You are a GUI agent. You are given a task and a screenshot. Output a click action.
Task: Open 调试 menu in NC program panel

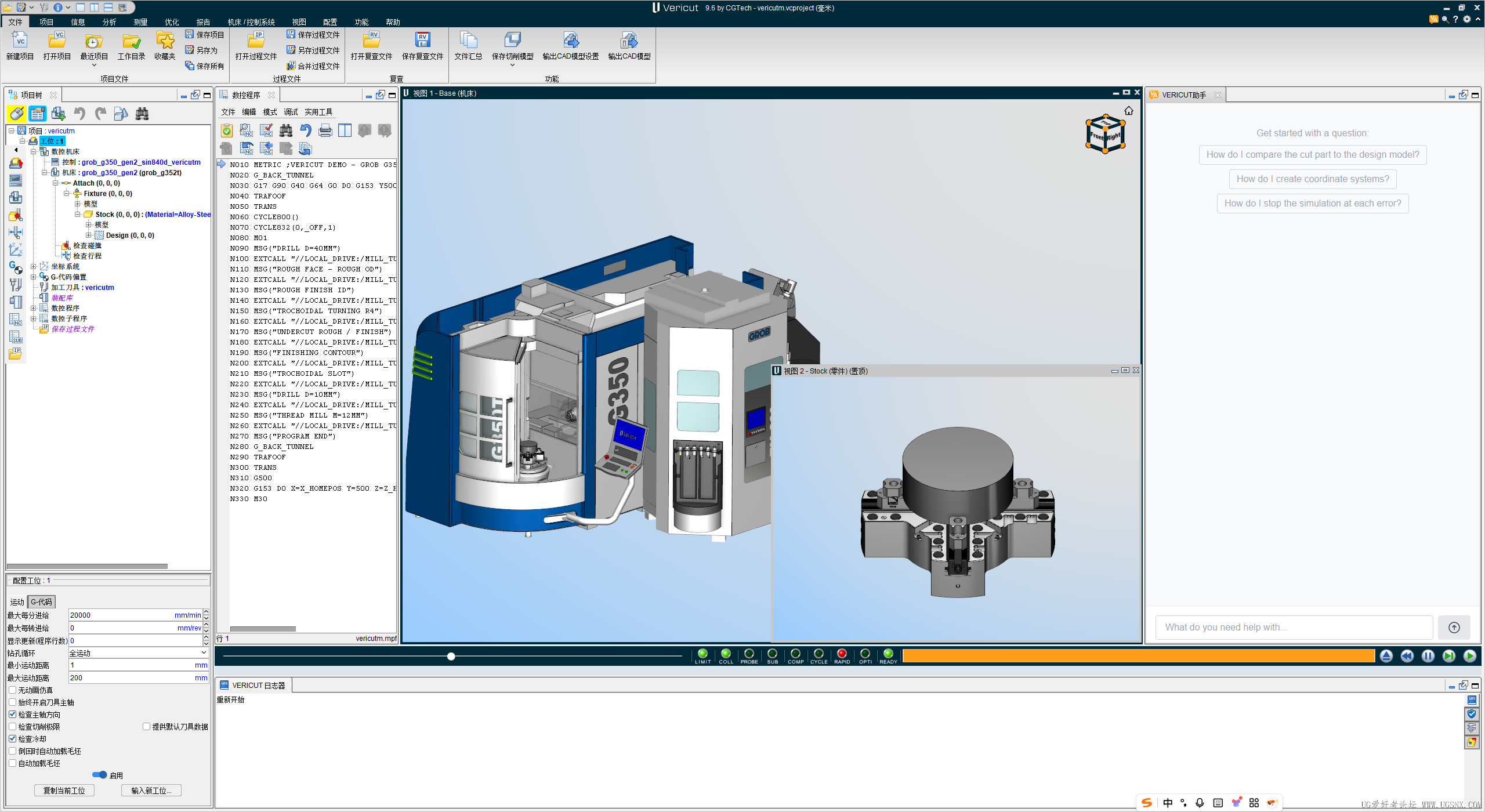(291, 112)
